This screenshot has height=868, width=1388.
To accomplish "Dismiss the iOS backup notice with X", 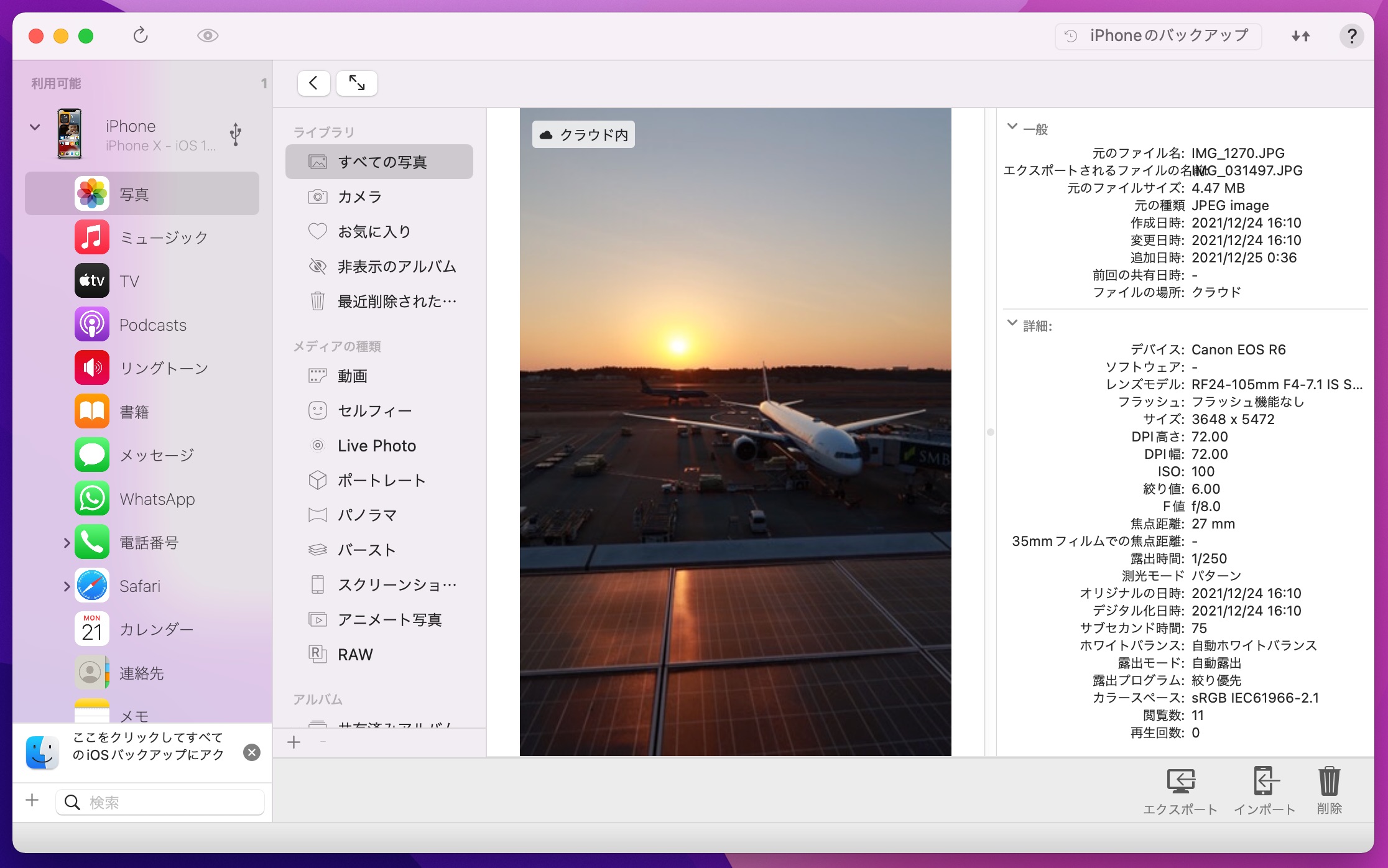I will coord(252,752).
